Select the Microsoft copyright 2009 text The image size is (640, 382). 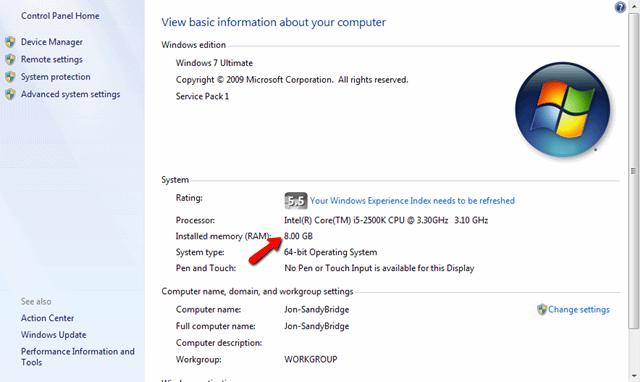tap(292, 80)
